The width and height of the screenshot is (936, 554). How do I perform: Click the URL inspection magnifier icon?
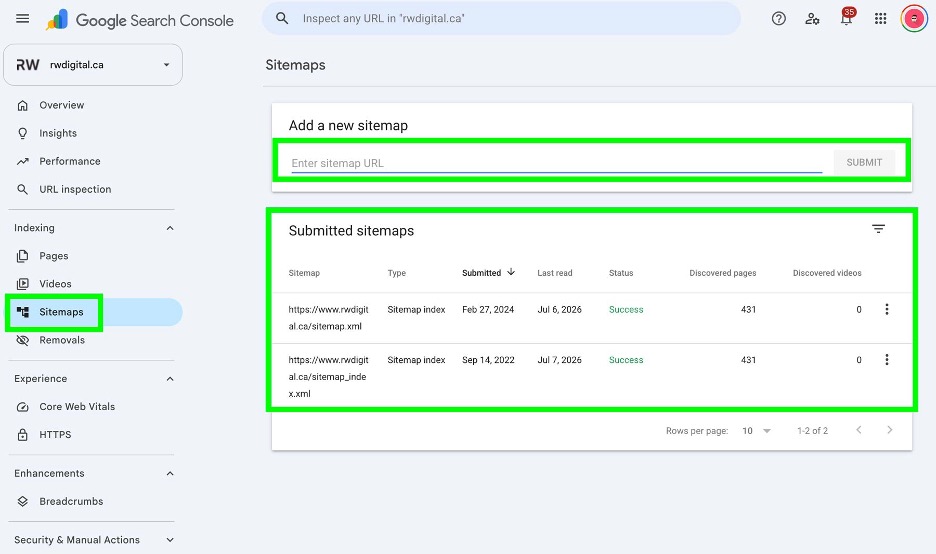point(23,189)
